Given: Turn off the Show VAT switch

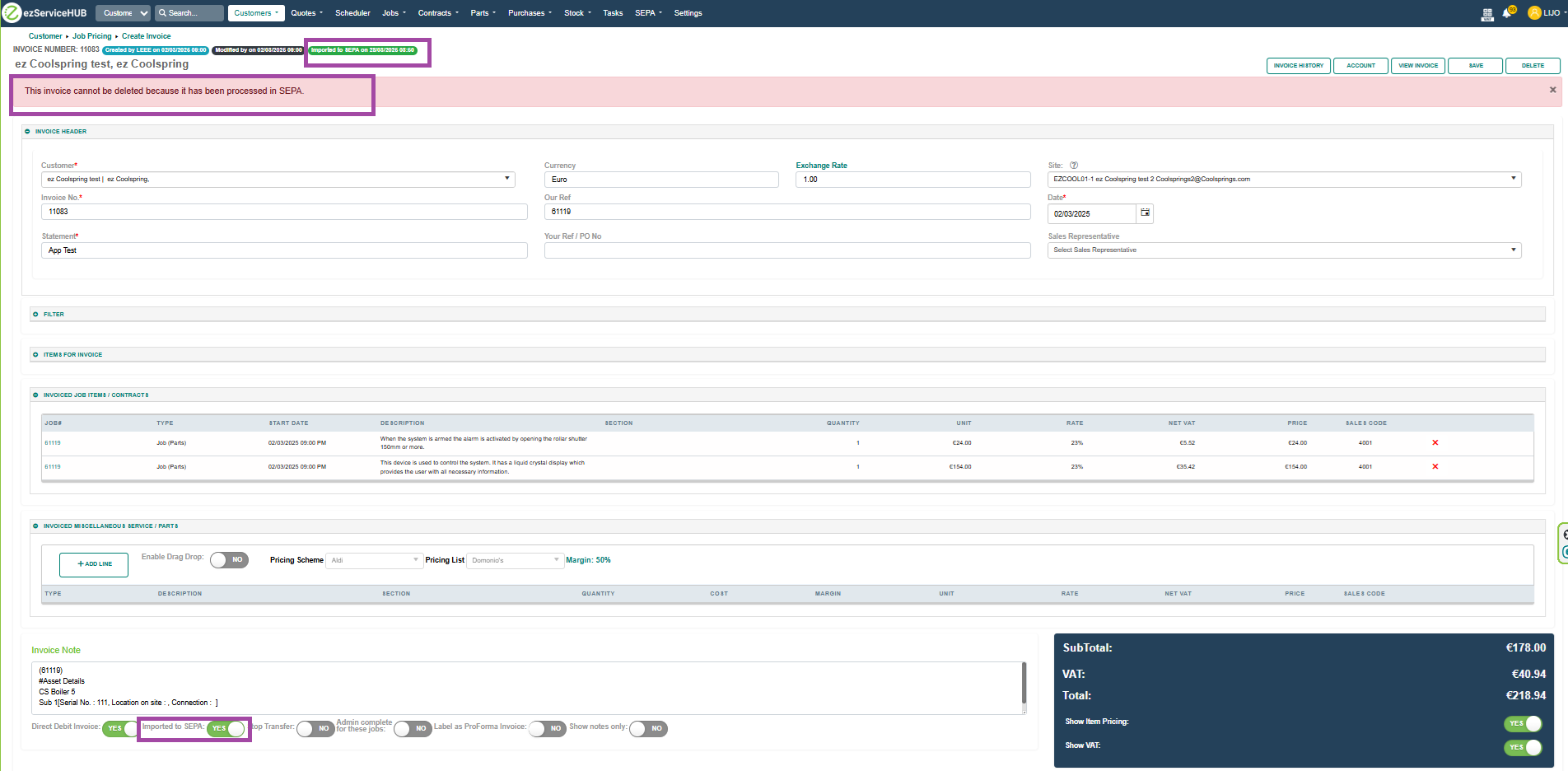Looking at the screenshot, I should [1522, 747].
